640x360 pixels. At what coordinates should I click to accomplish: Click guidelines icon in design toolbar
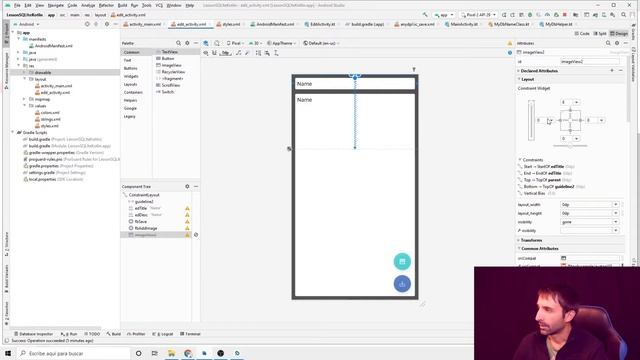click(276, 53)
